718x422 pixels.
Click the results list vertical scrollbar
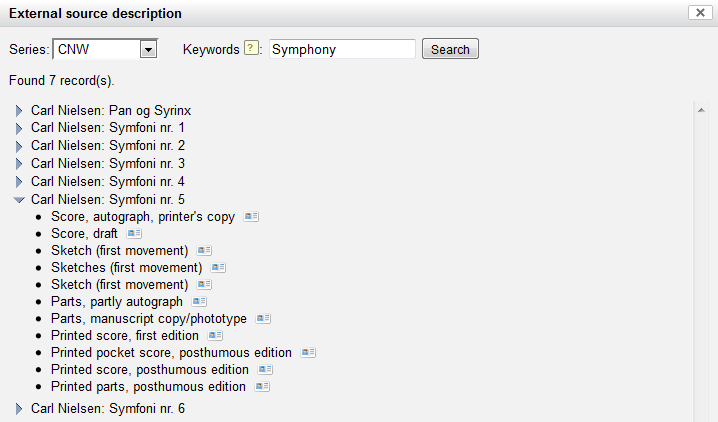click(x=701, y=260)
